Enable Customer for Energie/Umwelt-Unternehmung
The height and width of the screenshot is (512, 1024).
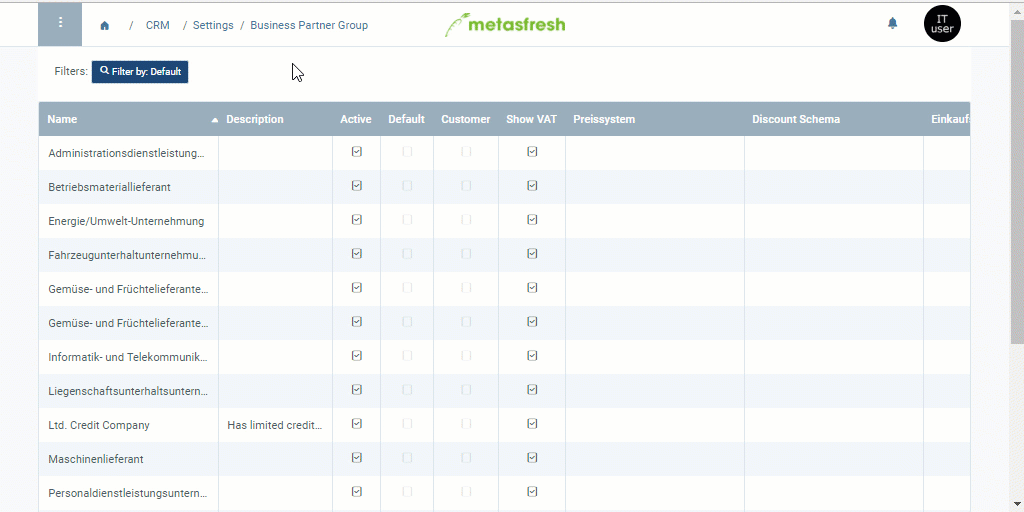coord(466,220)
